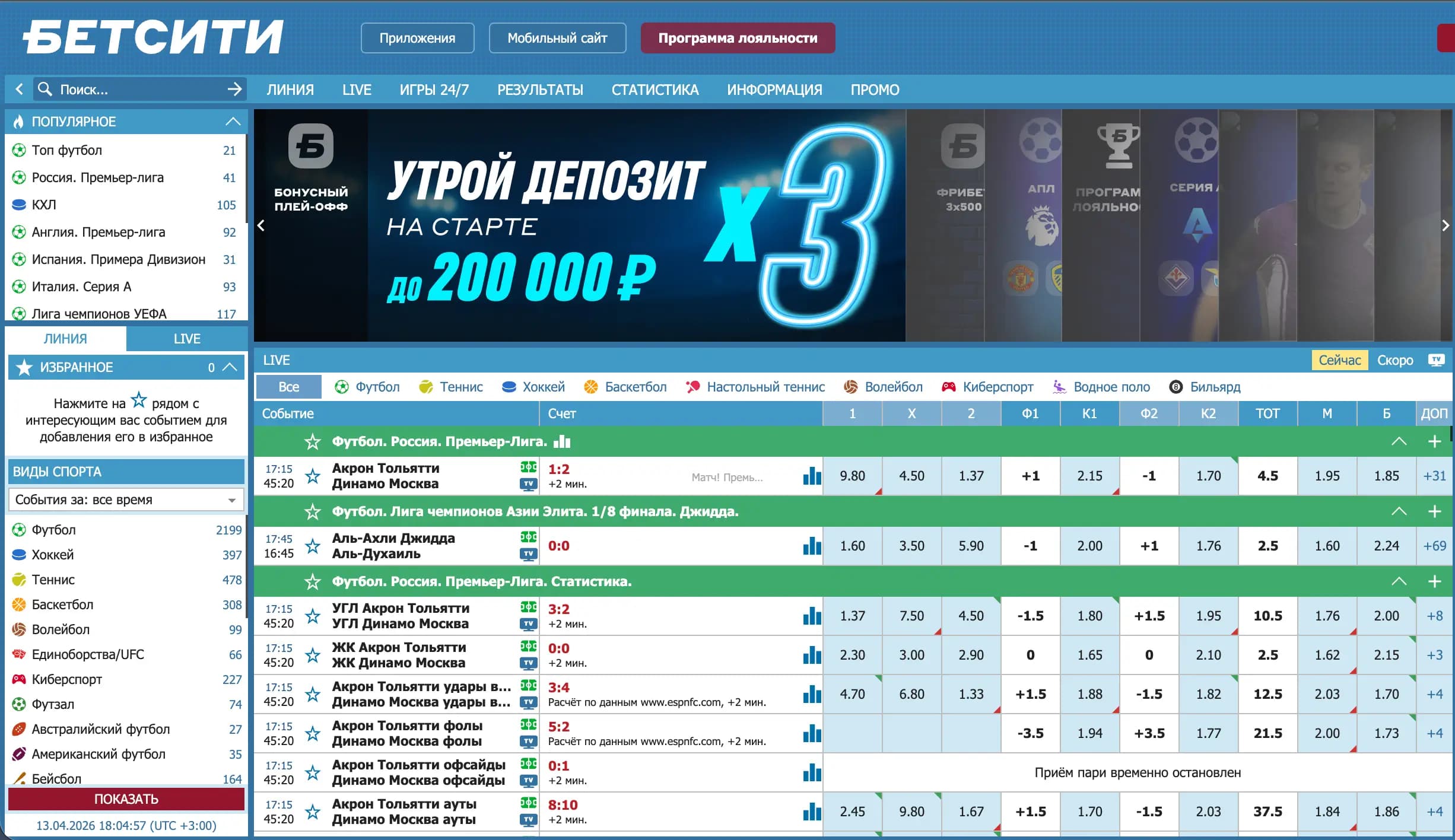Collapse the Футбол. Россия. Премьер-Лига group
1455x840 pixels.
point(1399,441)
